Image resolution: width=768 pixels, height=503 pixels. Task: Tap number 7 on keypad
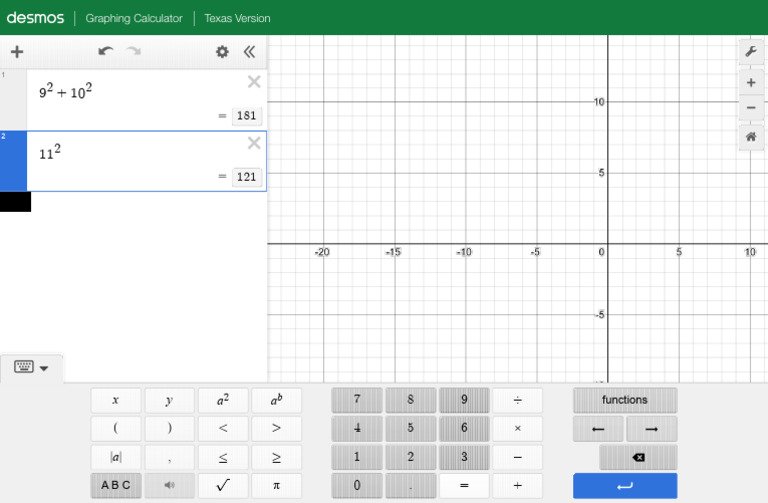[x=357, y=400]
